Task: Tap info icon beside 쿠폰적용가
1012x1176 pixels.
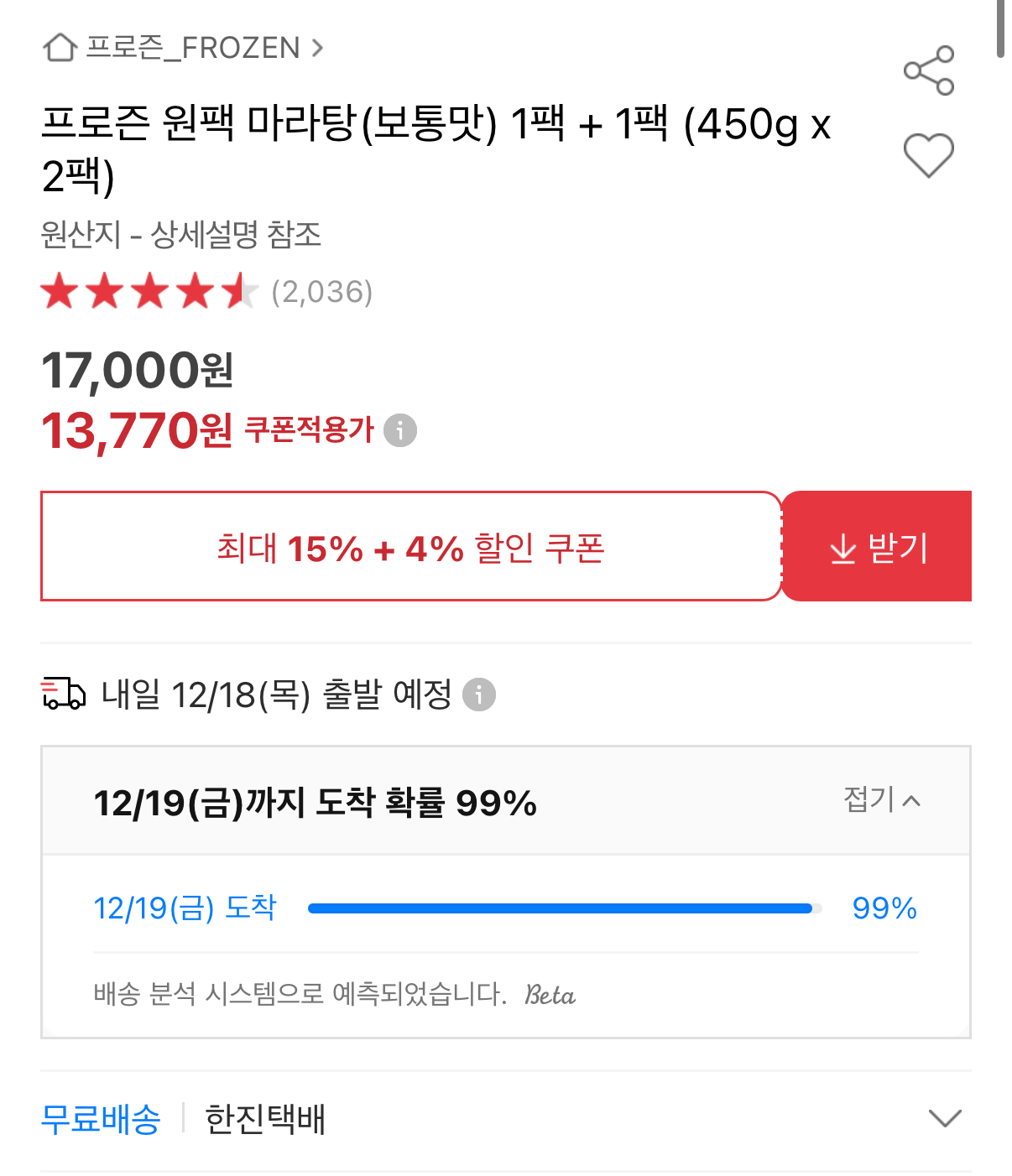Action: 400,430
